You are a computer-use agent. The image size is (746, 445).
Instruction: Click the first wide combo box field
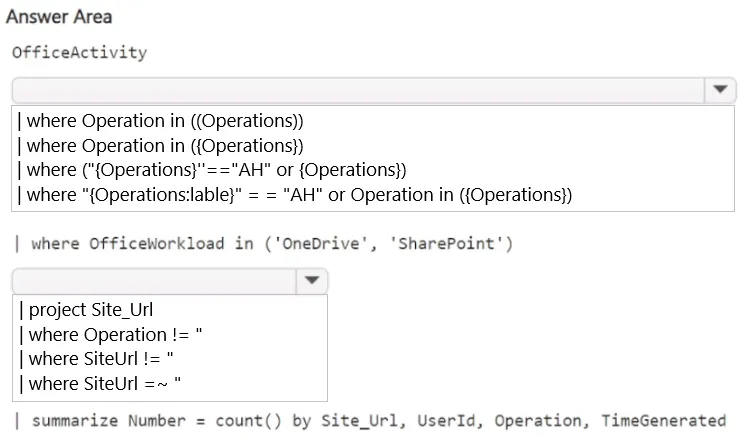click(358, 90)
